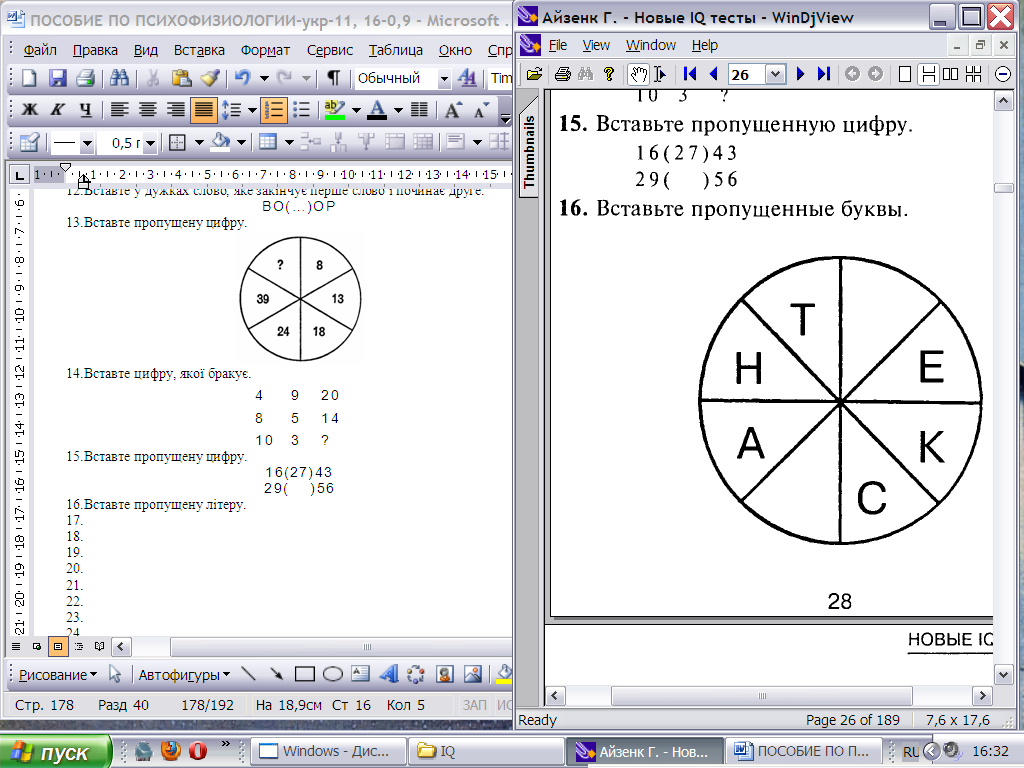This screenshot has width=1024, height=768.
Task: Toggle show paragraph marks (¶)
Action: click(334, 78)
